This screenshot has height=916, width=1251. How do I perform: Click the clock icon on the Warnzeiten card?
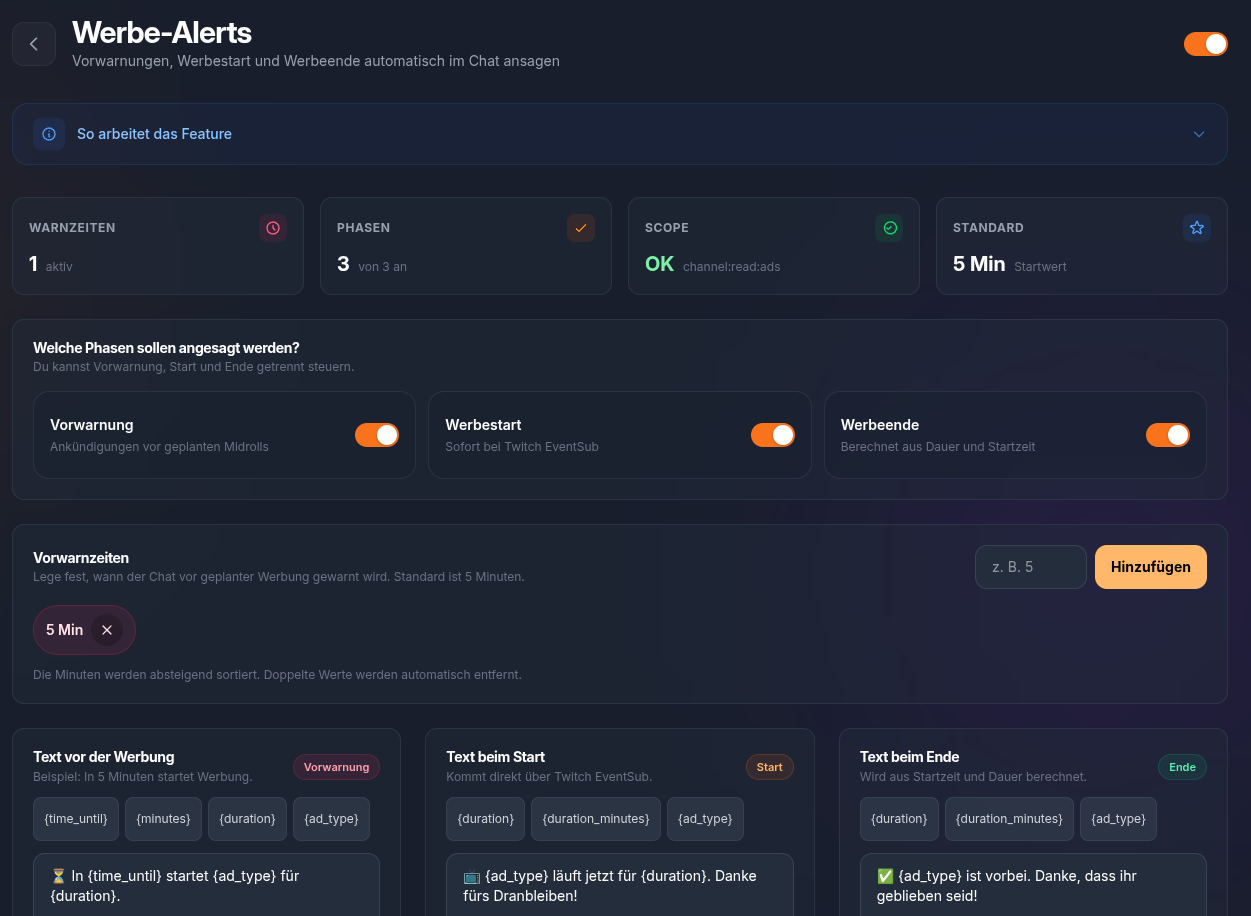point(273,227)
